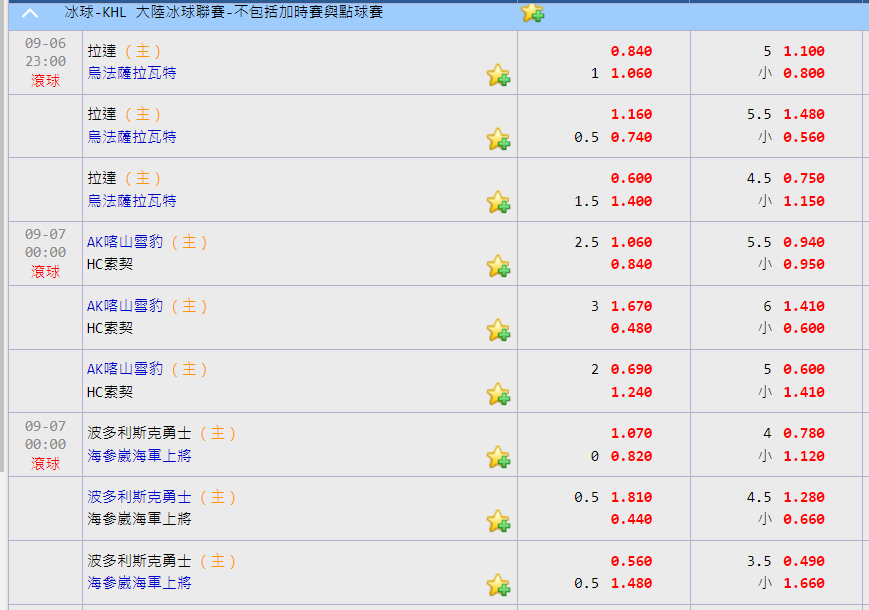Choose over 5.5 odds 1.480
The width and height of the screenshot is (869, 610).
[804, 114]
